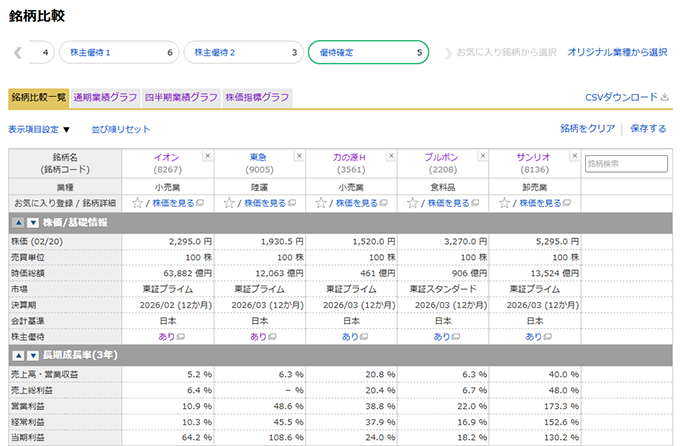This screenshot has width=680, height=446.
Task: Open 株価を見る for 力の源H
Action: [361, 203]
